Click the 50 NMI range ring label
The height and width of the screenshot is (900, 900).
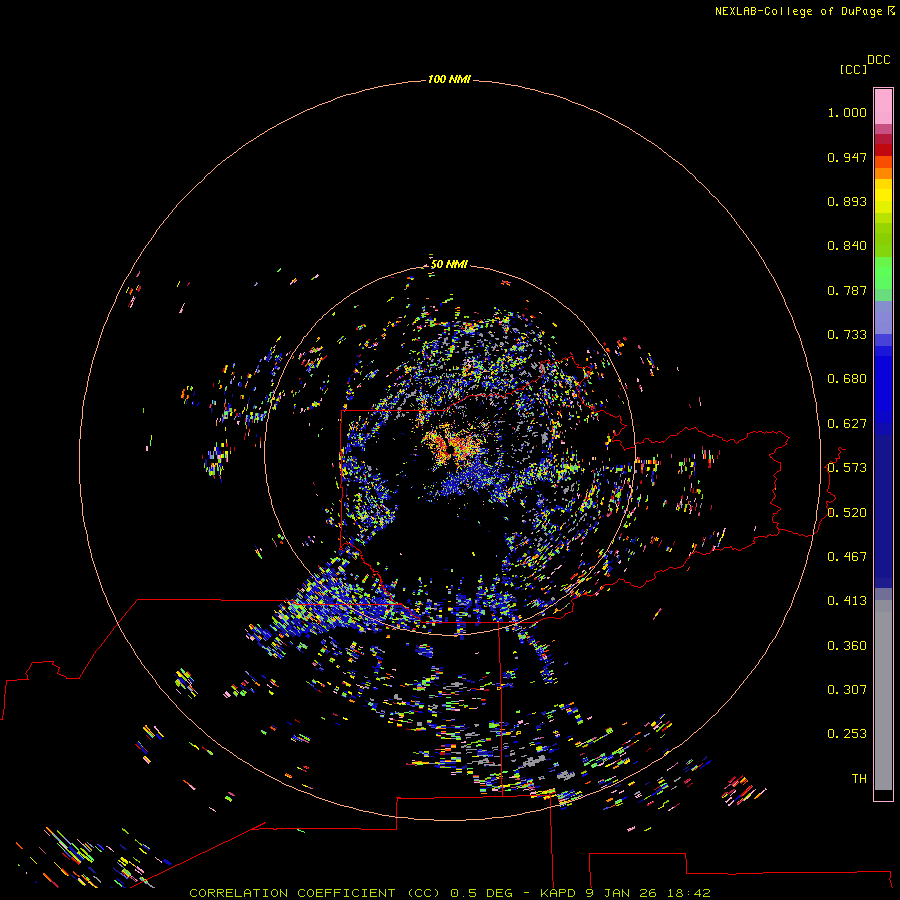point(449,264)
